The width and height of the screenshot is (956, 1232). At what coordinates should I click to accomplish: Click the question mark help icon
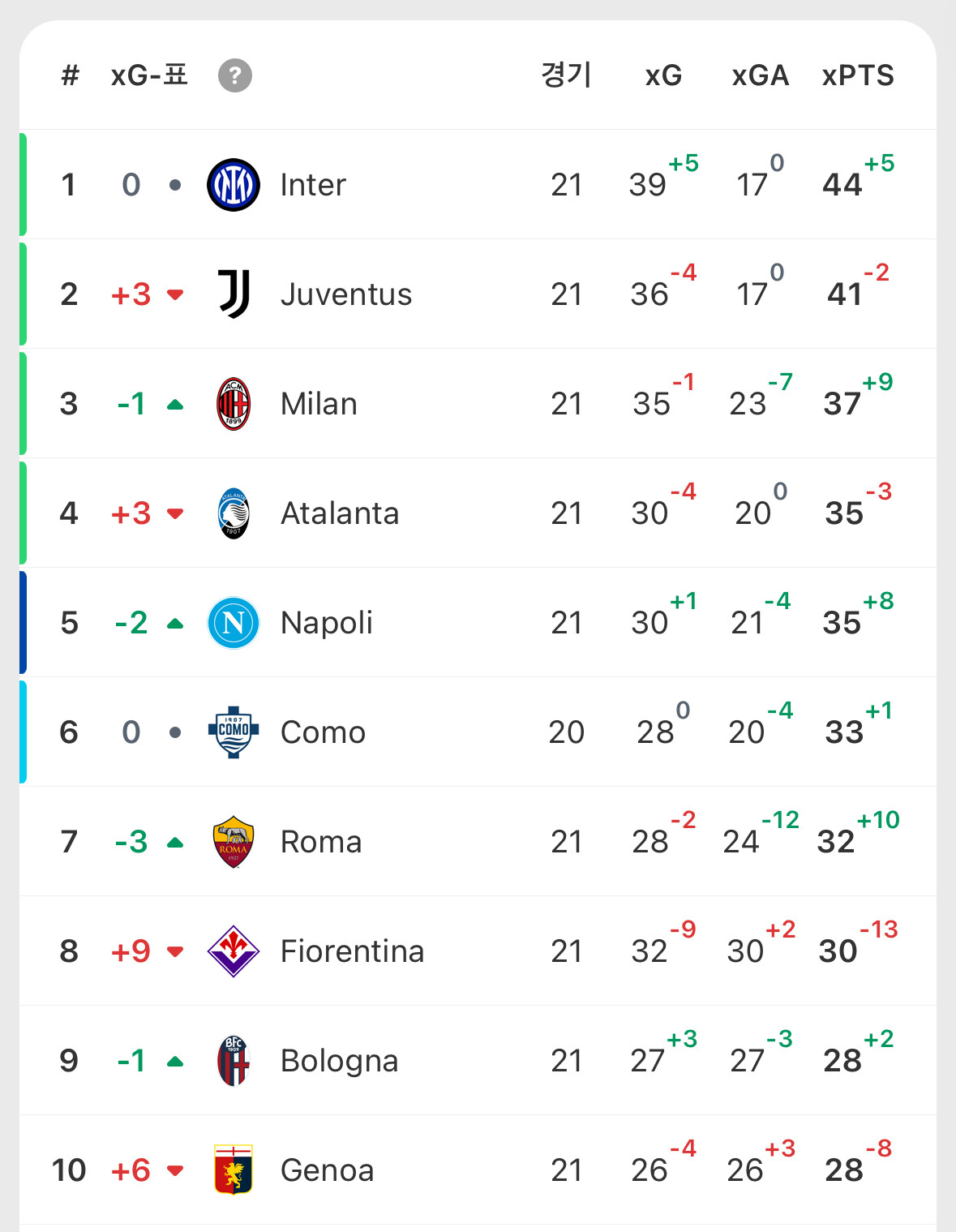point(235,76)
